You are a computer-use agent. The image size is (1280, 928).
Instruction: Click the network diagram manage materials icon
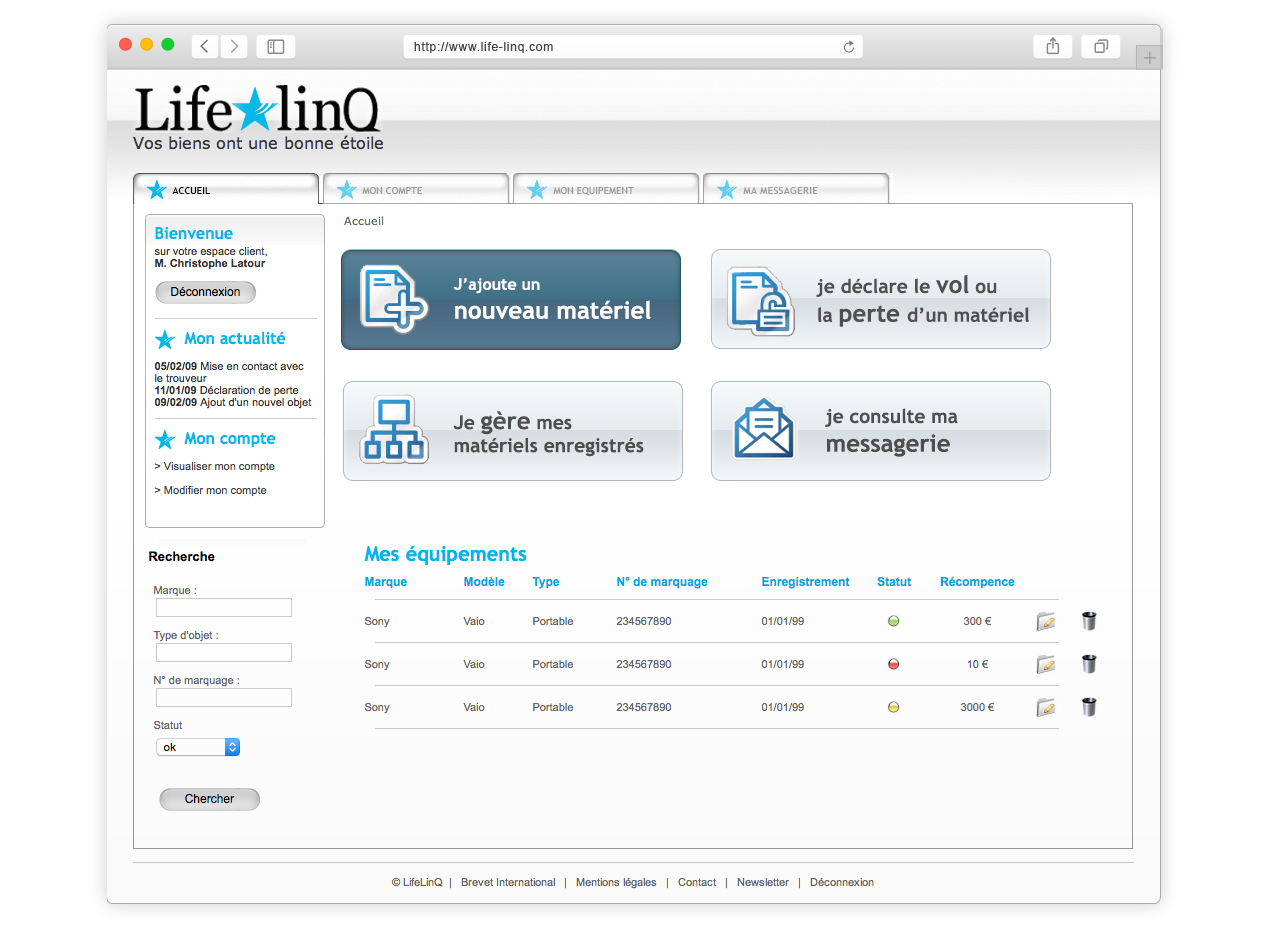pyautogui.click(x=394, y=429)
